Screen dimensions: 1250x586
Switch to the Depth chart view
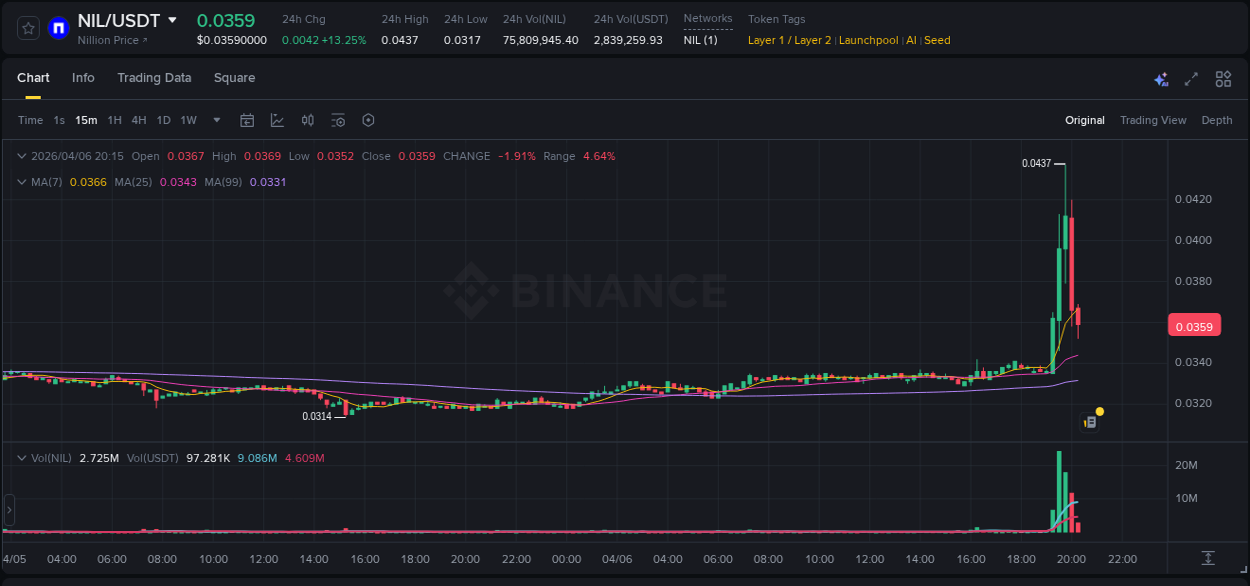[1217, 120]
